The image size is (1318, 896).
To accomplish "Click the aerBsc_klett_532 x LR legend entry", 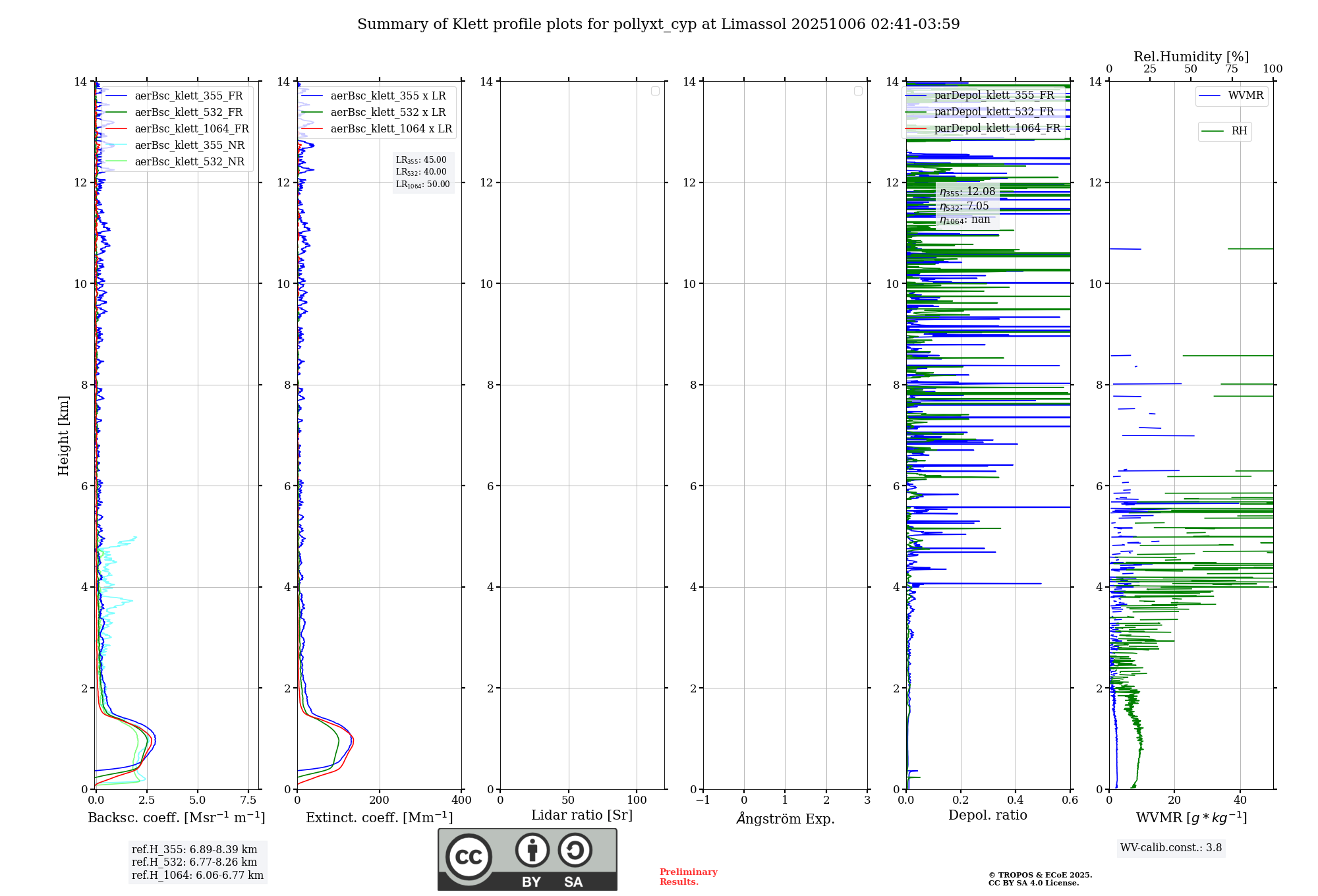I will point(387,113).
